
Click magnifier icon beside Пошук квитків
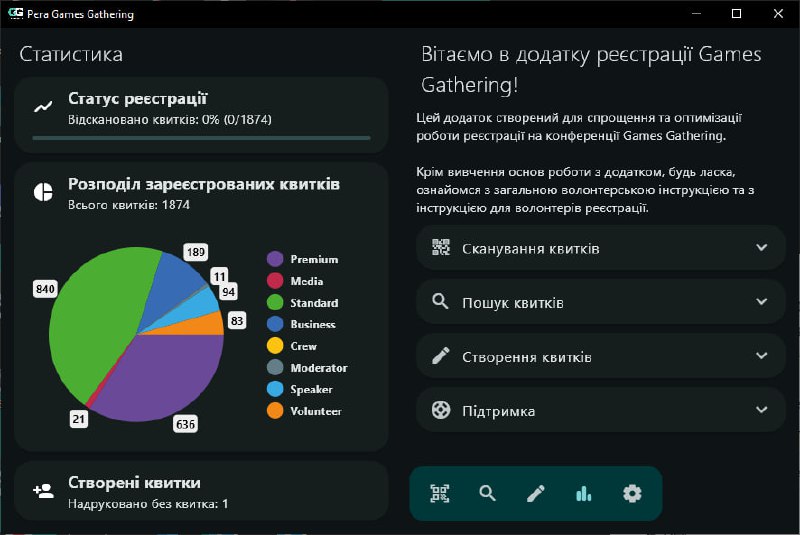440,301
